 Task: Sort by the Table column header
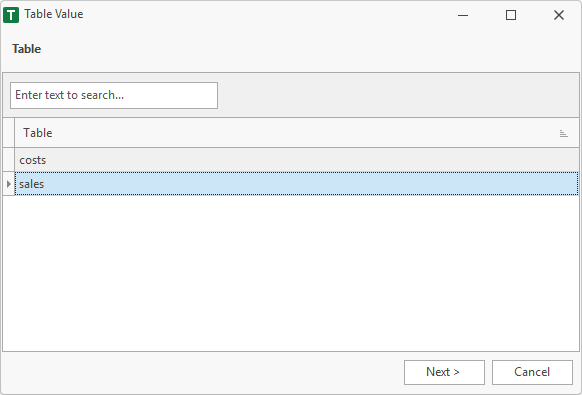point(297,133)
